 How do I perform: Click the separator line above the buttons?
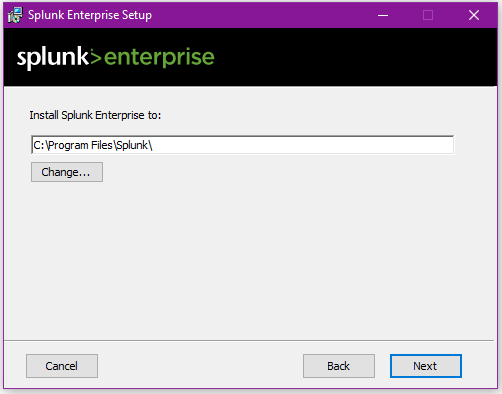tap(249, 340)
